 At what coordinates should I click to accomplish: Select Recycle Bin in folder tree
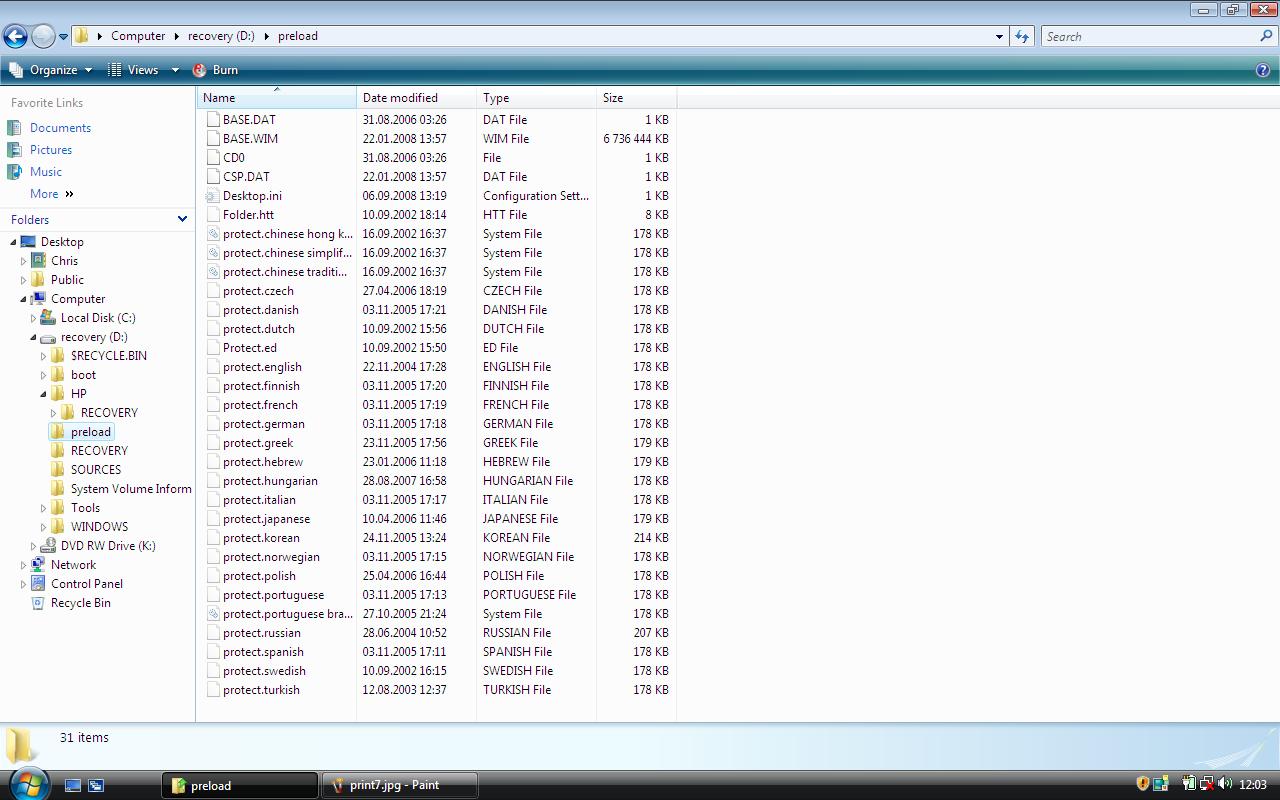tap(81, 603)
